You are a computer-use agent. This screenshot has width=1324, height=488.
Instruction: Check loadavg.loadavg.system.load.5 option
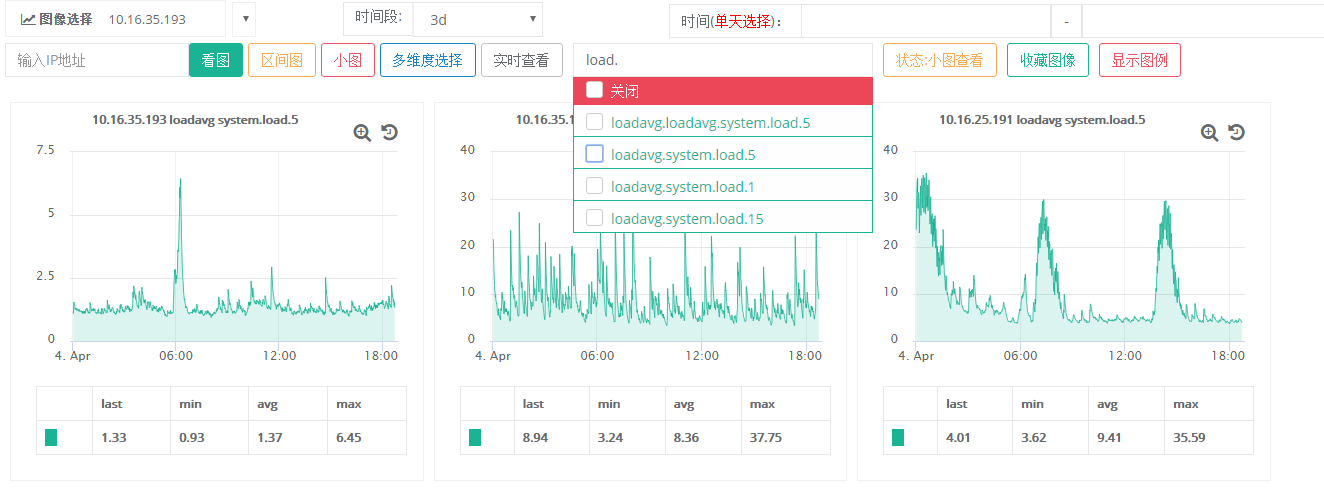pyautogui.click(x=594, y=122)
